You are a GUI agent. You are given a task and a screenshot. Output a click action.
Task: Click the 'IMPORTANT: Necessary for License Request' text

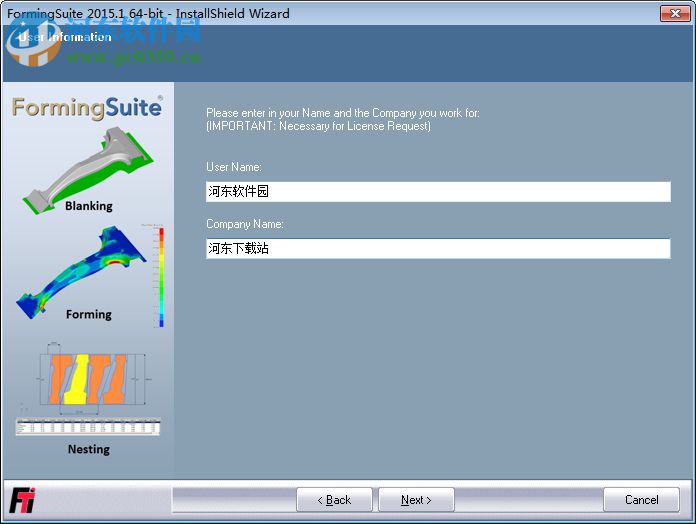318,126
